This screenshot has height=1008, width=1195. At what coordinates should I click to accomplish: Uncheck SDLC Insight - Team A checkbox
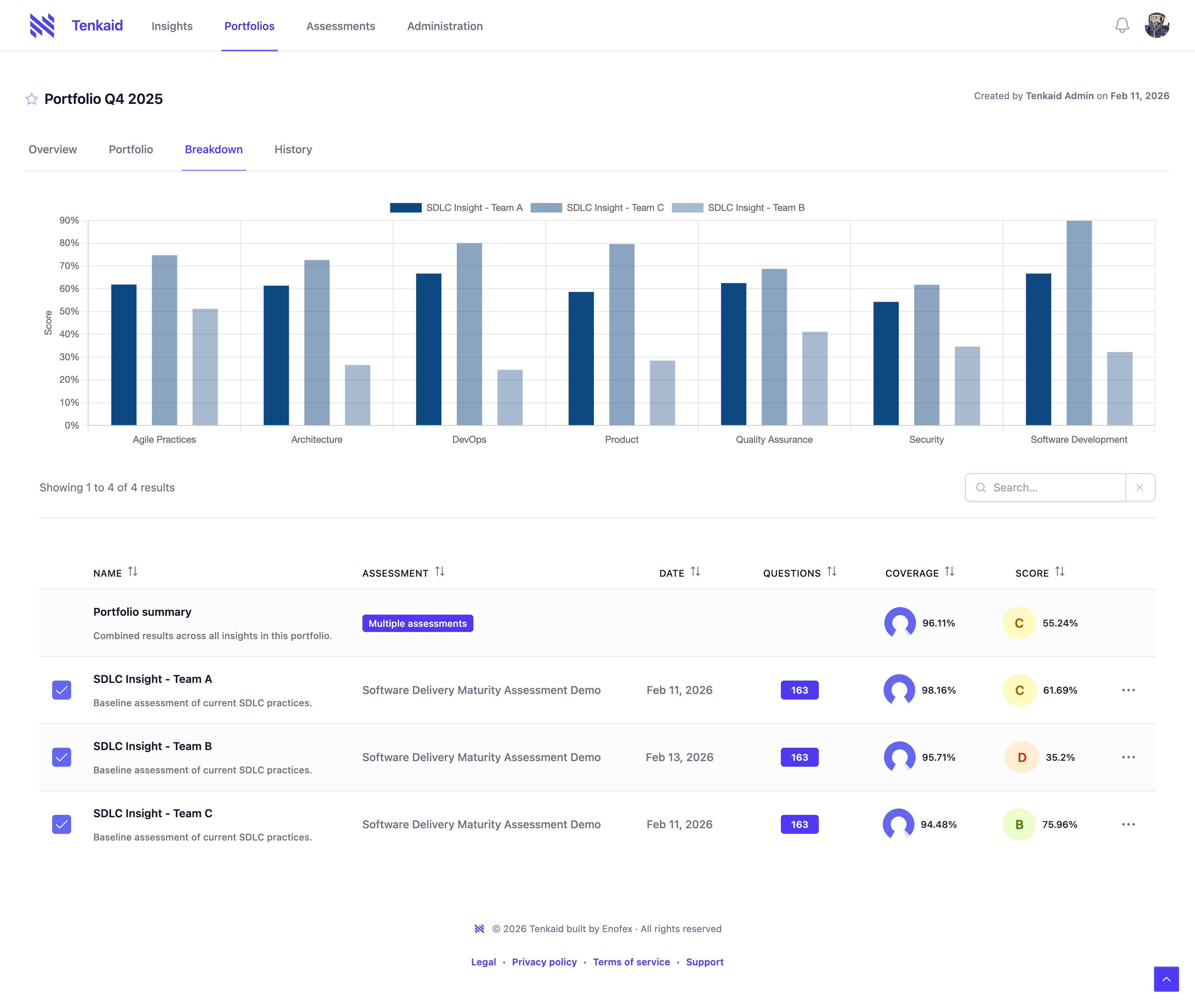[62, 690]
